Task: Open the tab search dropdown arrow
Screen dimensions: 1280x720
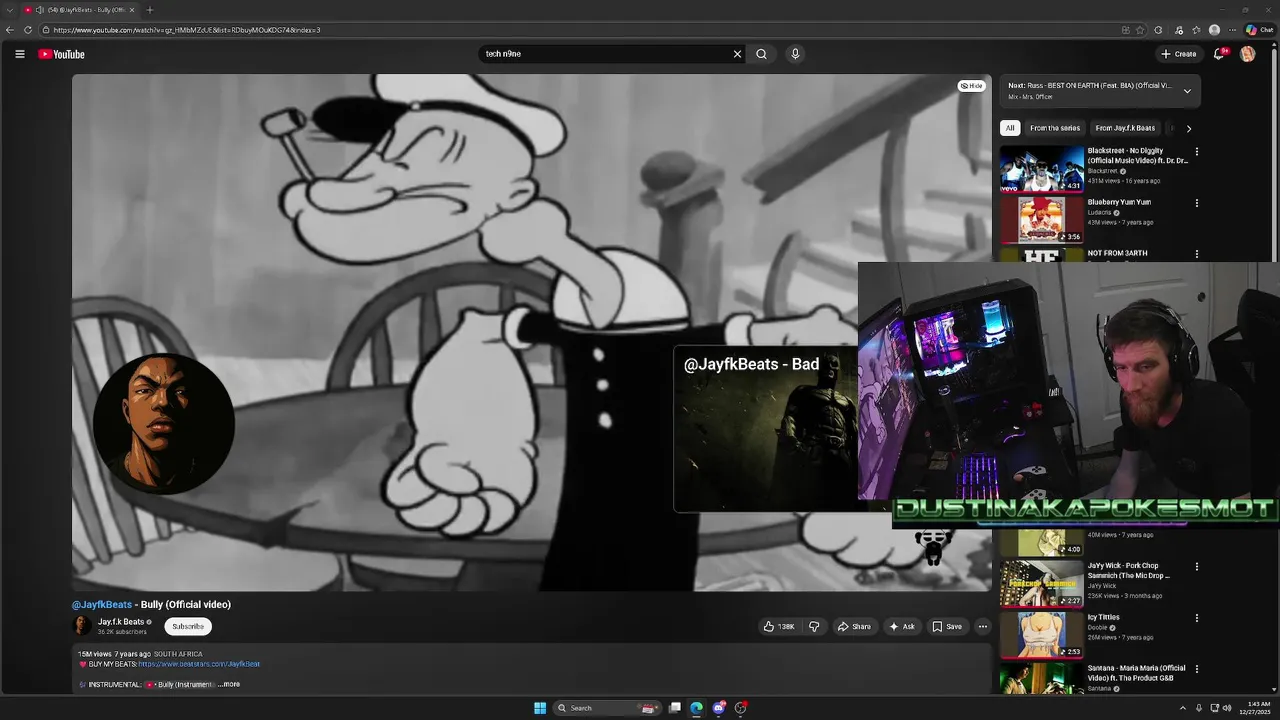Action: [x=9, y=10]
